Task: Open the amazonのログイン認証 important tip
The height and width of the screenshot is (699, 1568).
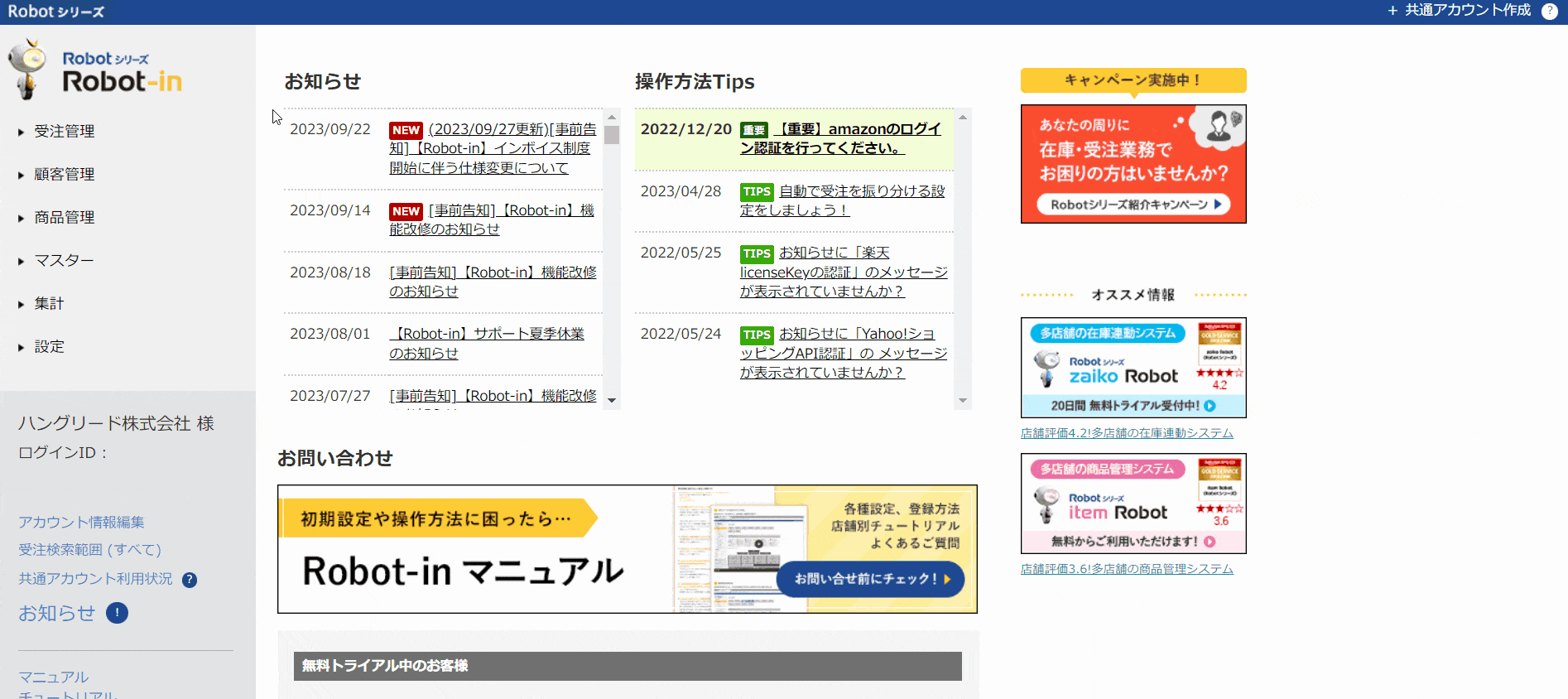Action: point(840,138)
